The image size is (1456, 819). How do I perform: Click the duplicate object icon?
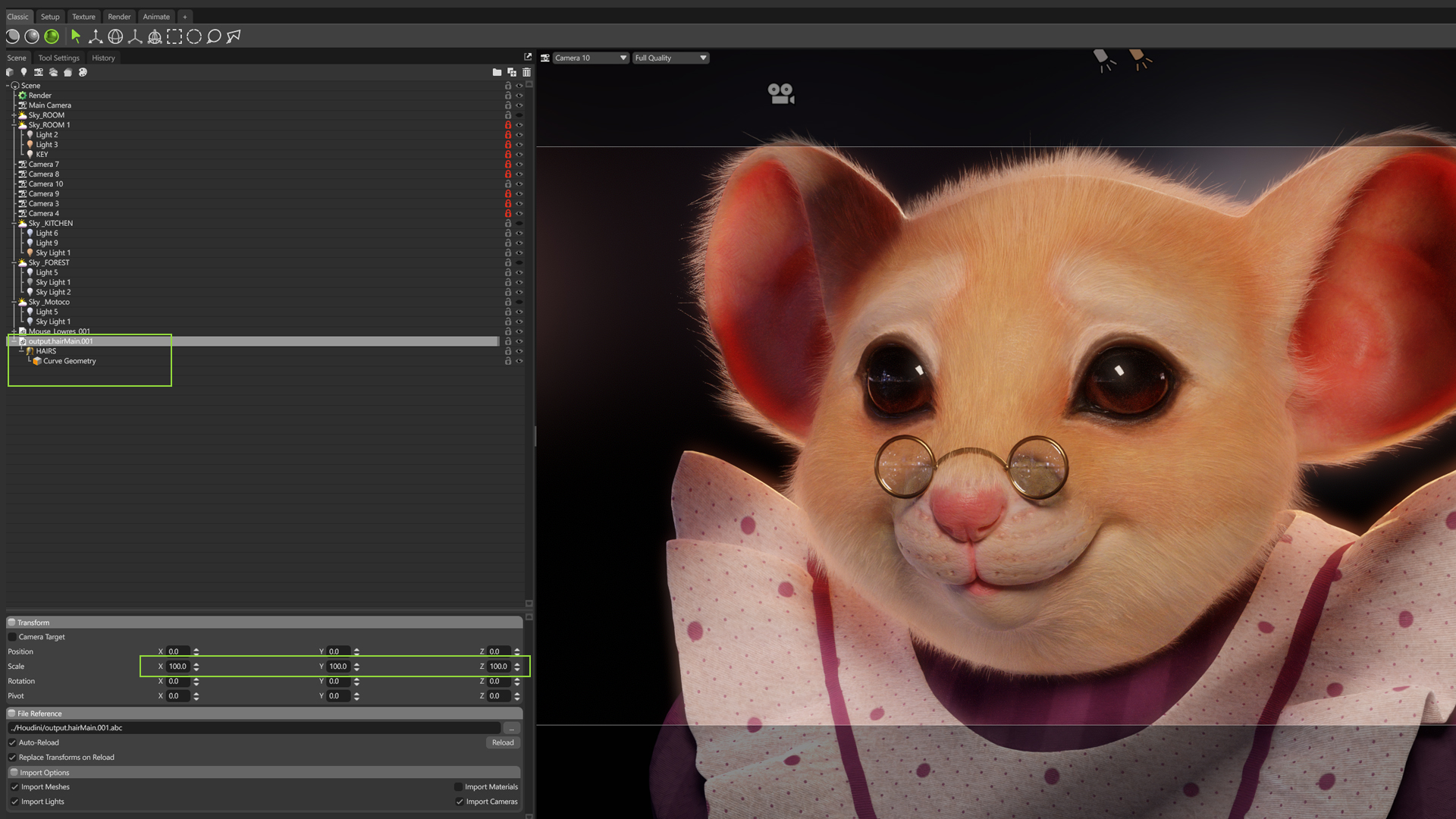[x=512, y=72]
